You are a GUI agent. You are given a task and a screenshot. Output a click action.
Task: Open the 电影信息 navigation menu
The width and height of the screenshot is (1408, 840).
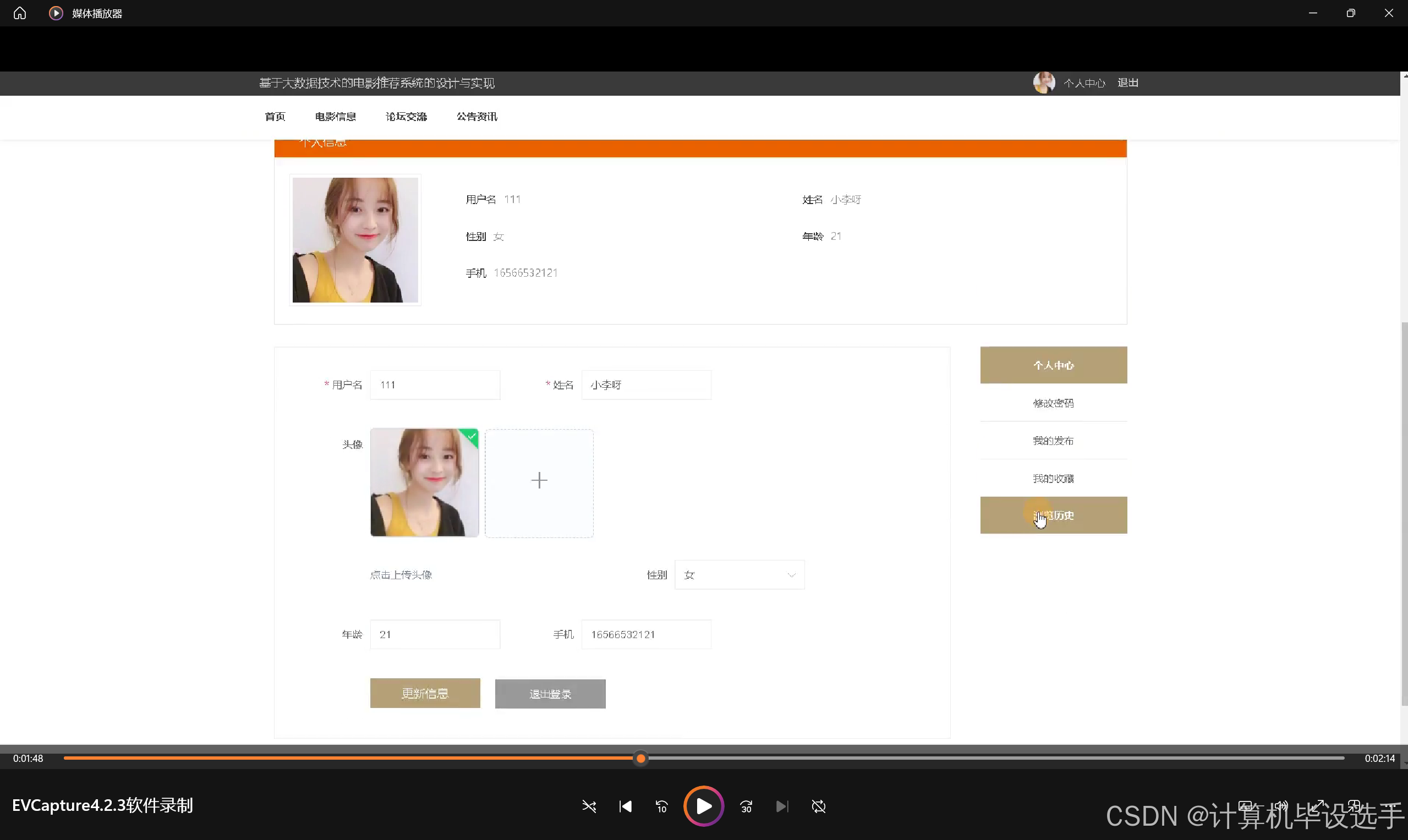coord(335,117)
